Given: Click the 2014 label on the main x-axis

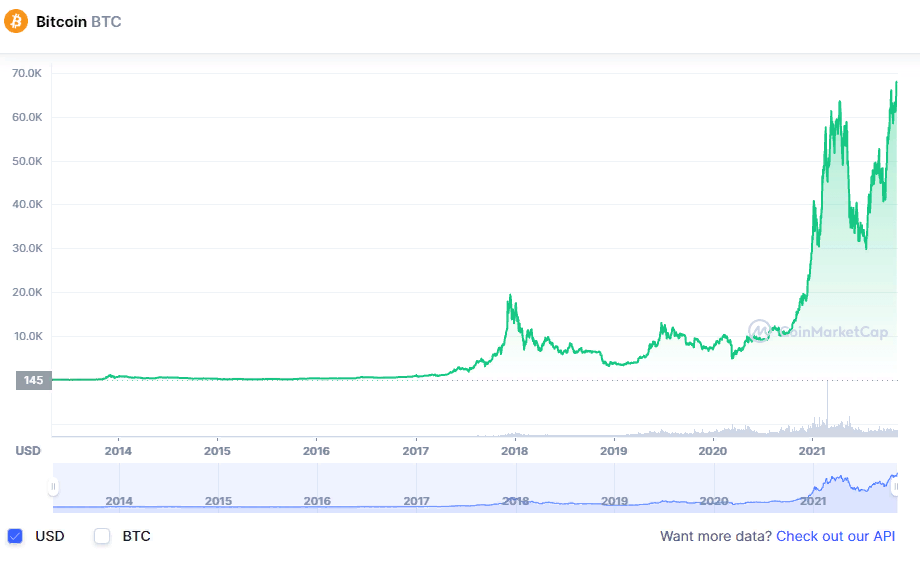Looking at the screenshot, I should click(x=118, y=451).
